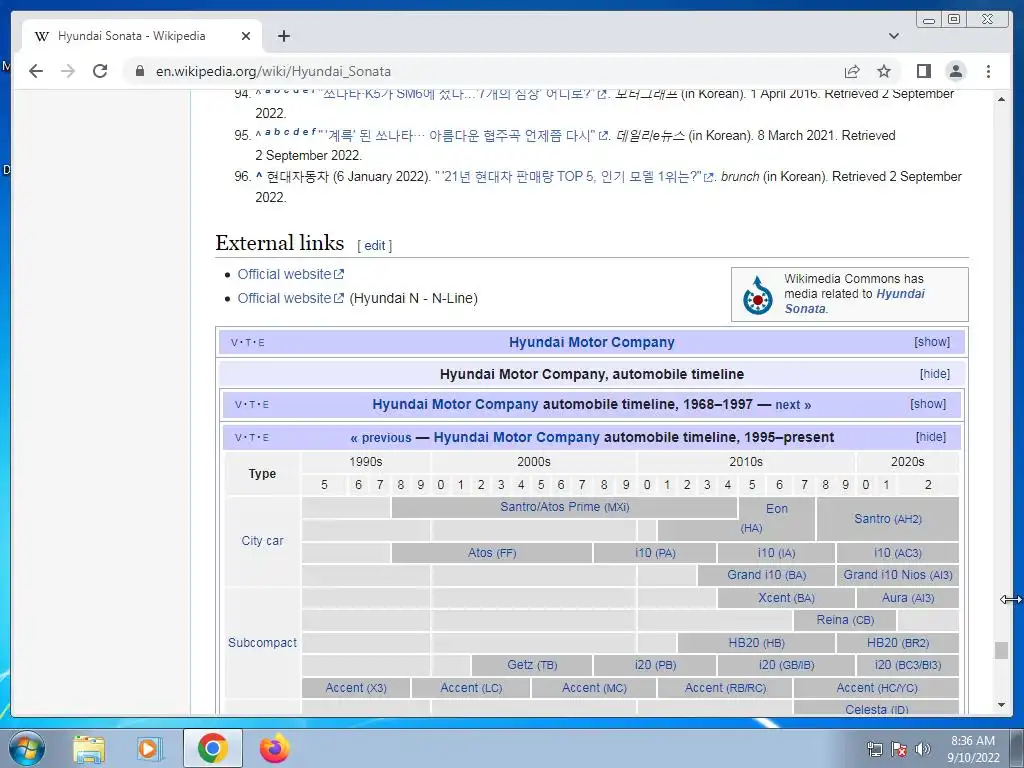1024x768 pixels.
Task: Click Chrome icon in taskbar
Action: [x=212, y=748]
